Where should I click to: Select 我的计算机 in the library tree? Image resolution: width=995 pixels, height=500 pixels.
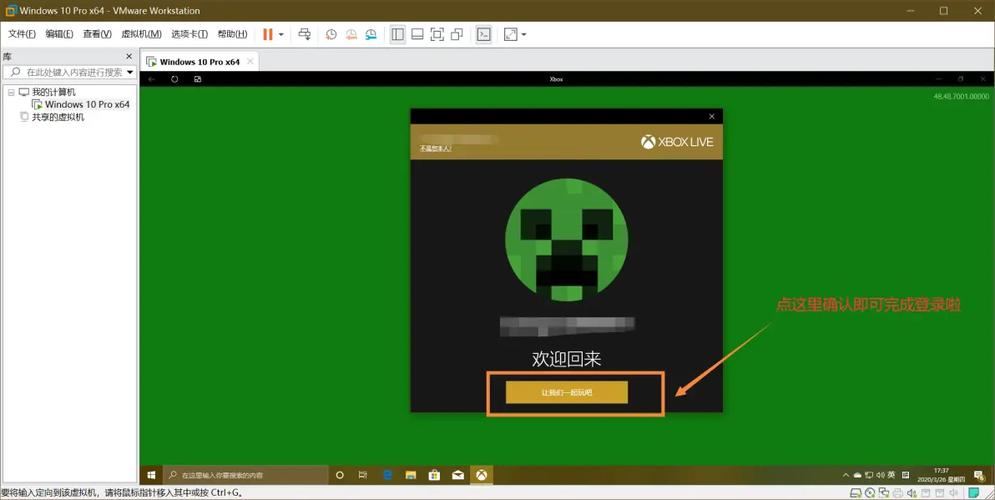point(53,92)
